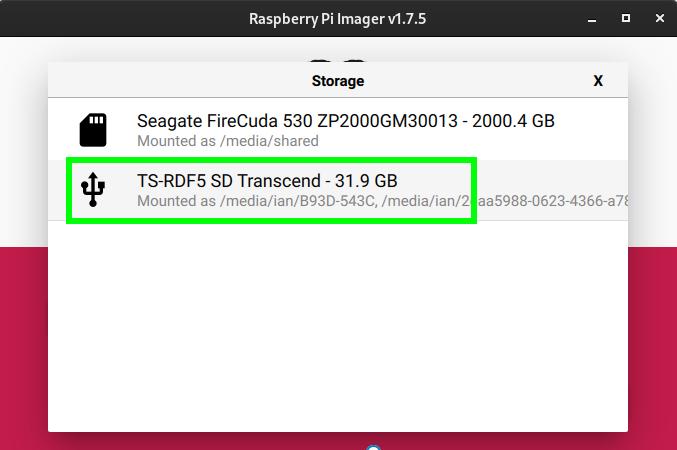The width and height of the screenshot is (677, 450).
Task: Click the small circle below the Storage dialog
Action: 372,446
